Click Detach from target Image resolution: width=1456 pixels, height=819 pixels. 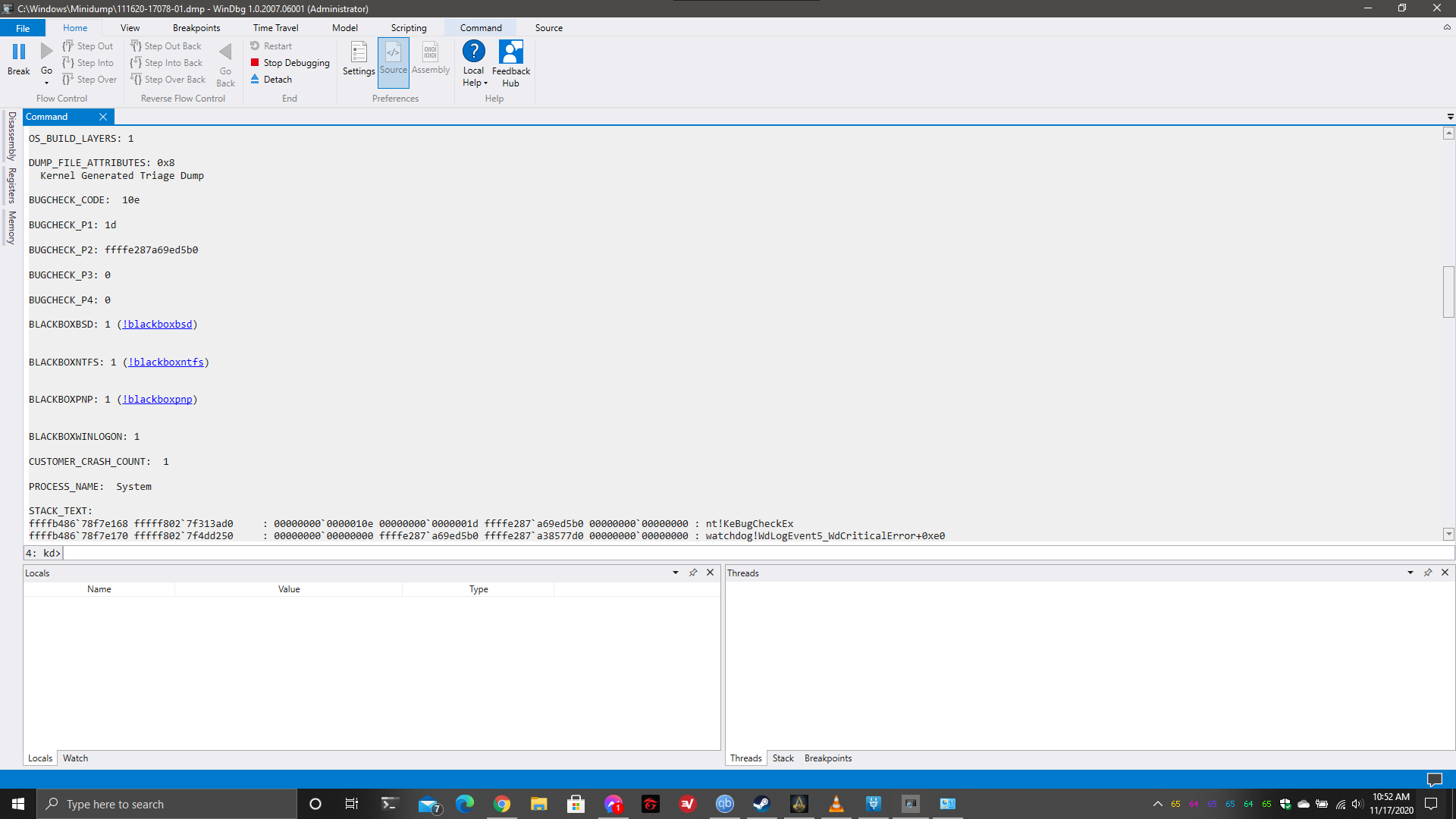tap(271, 80)
